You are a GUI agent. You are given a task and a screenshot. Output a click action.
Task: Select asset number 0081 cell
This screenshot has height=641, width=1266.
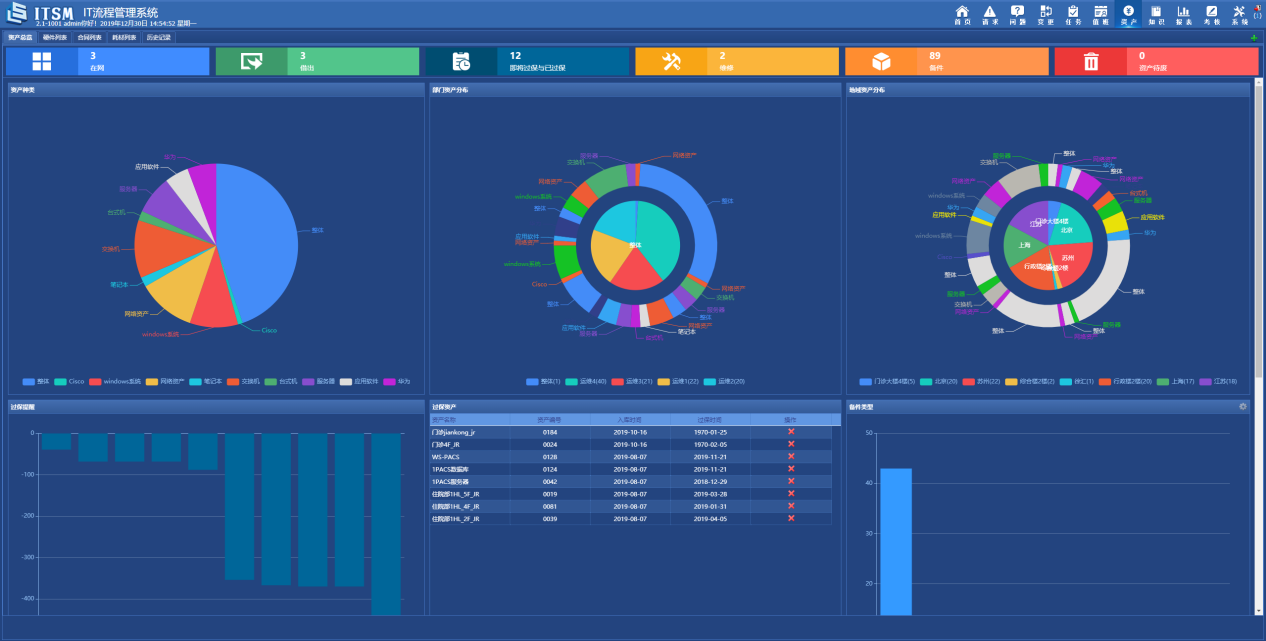550,506
